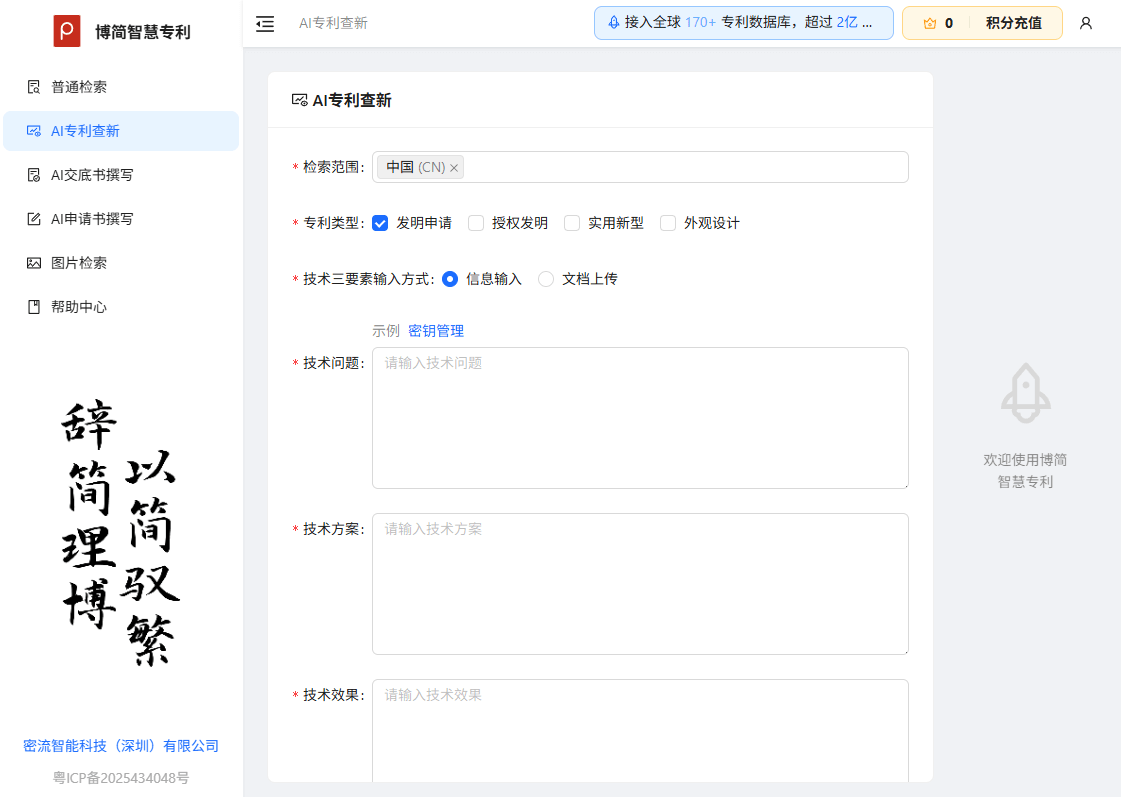The width and height of the screenshot is (1121, 797).
Task: Open 帮助中心 menu item
Action: point(121,307)
